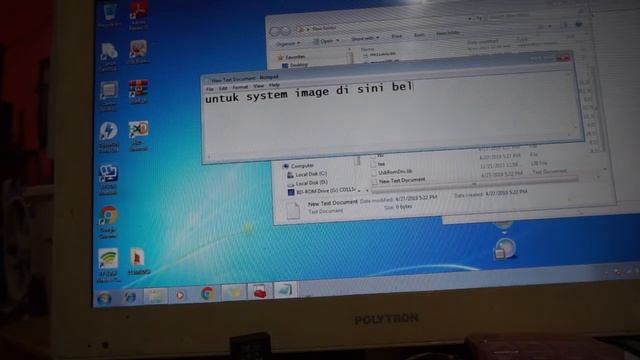The image size is (640, 360).
Task: Click the round gadget on right desktop
Action: (x=505, y=249)
